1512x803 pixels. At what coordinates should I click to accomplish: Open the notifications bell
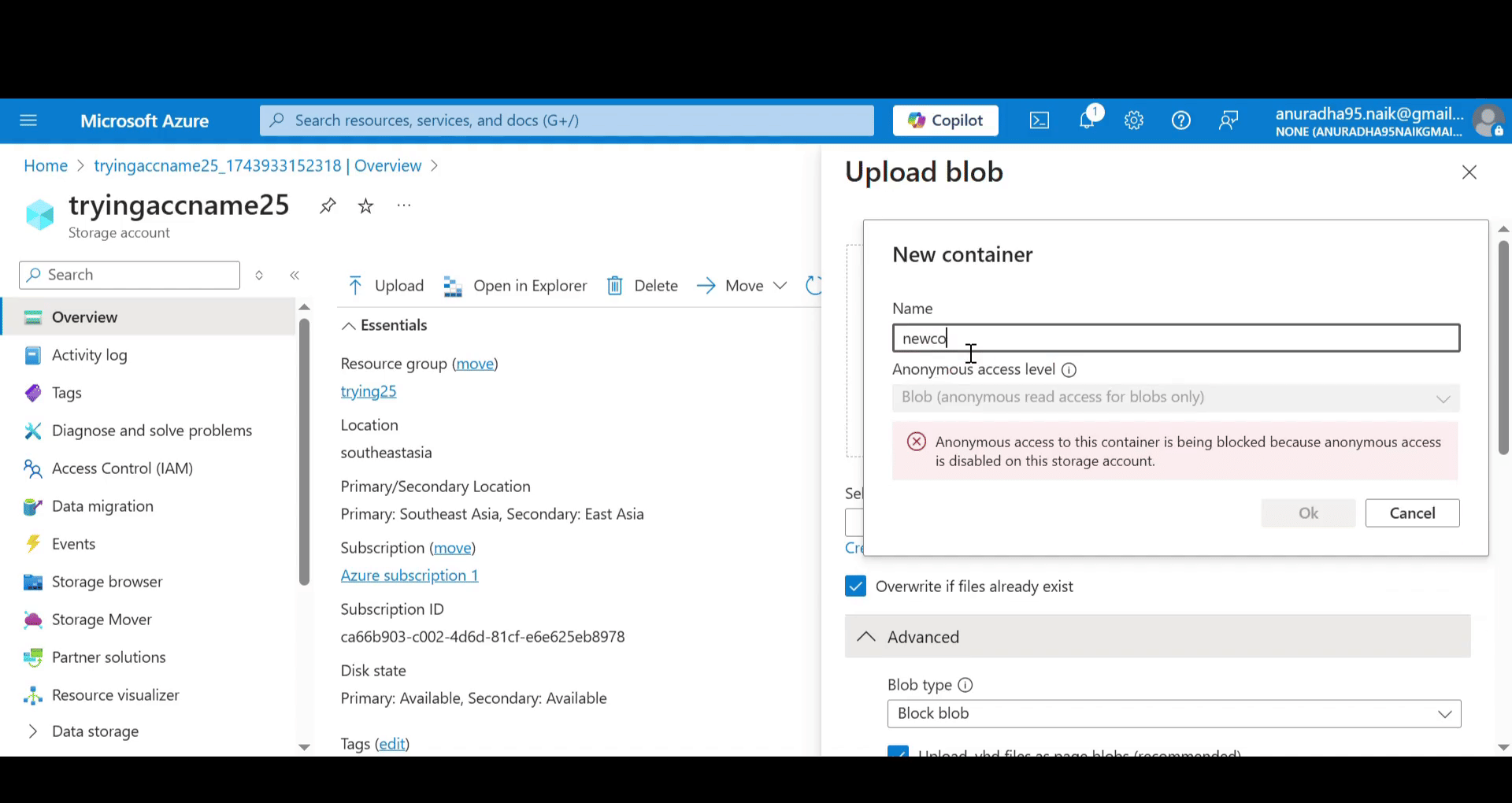tap(1088, 120)
